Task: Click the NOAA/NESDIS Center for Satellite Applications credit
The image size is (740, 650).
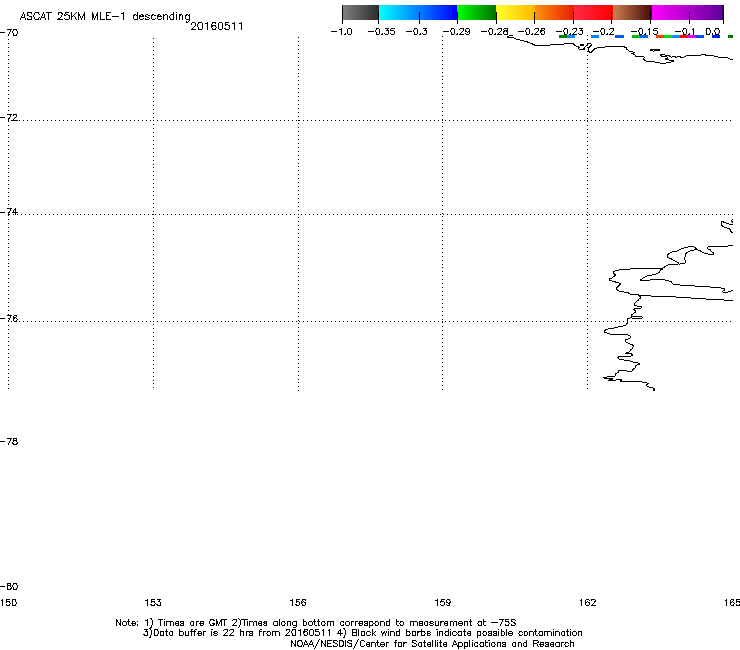Action: pyautogui.click(x=432, y=644)
